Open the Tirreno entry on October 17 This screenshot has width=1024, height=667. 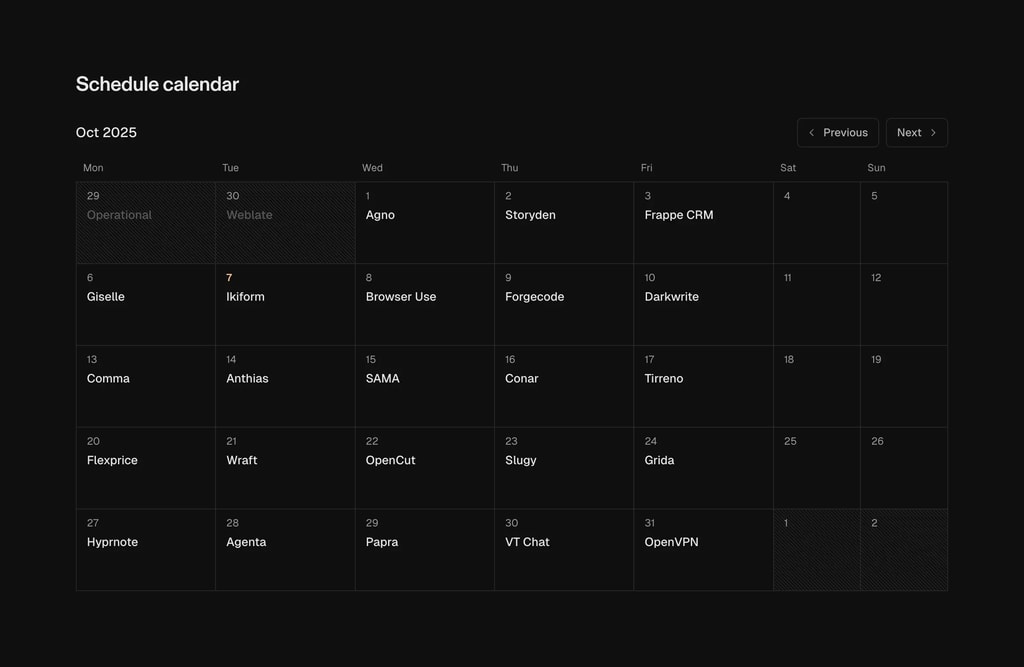pos(663,378)
